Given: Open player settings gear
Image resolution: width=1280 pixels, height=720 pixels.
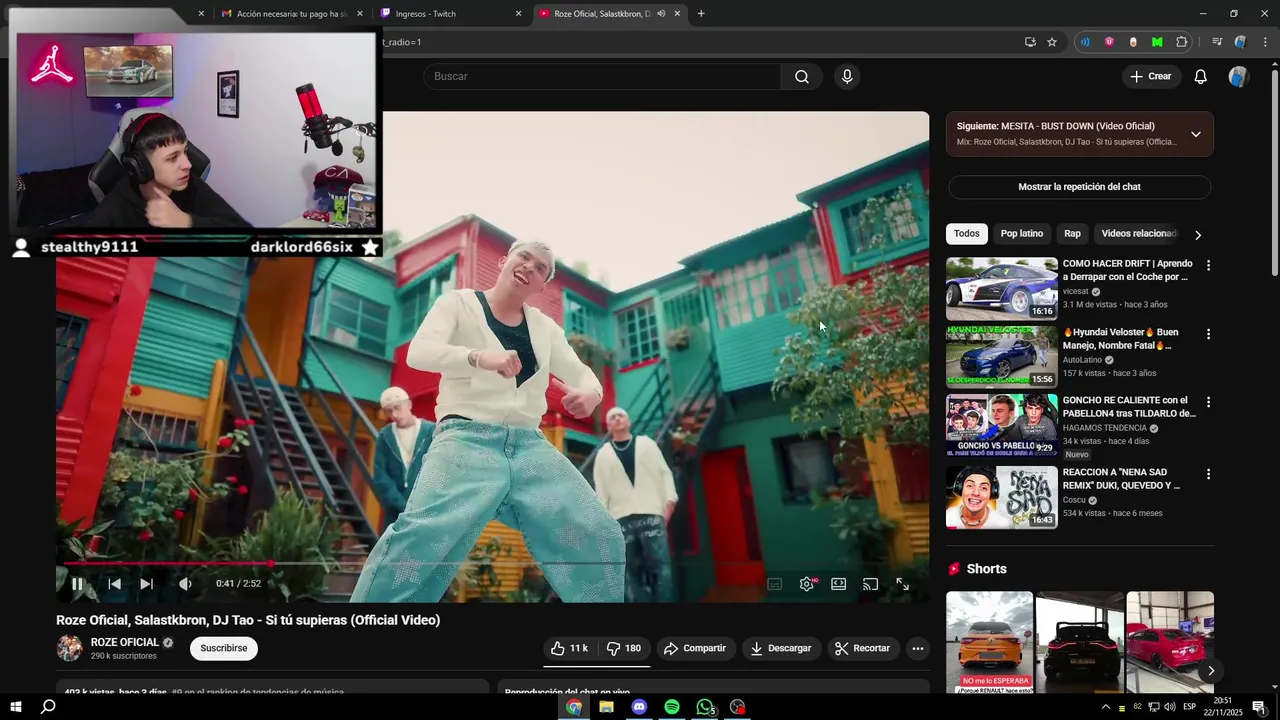Looking at the screenshot, I should click(807, 584).
